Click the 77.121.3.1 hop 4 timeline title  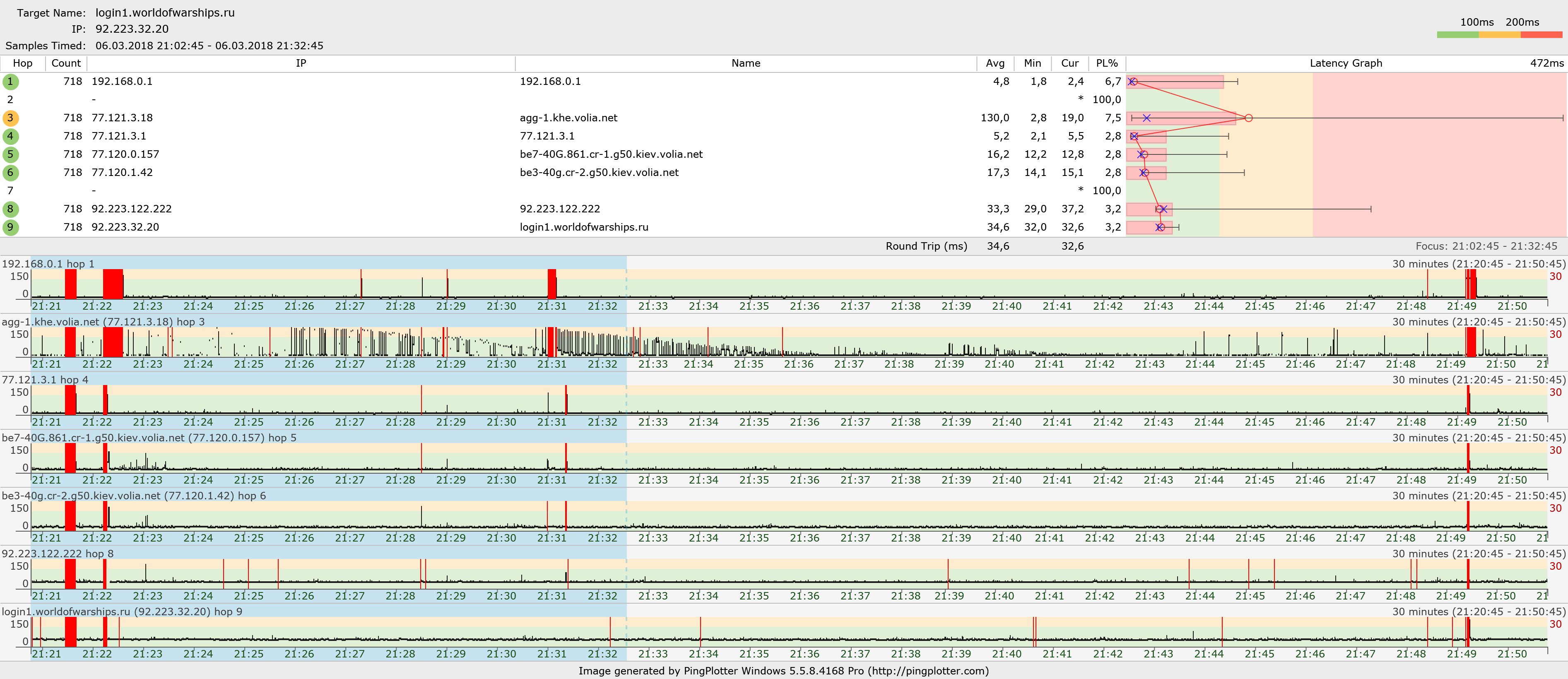coord(44,380)
